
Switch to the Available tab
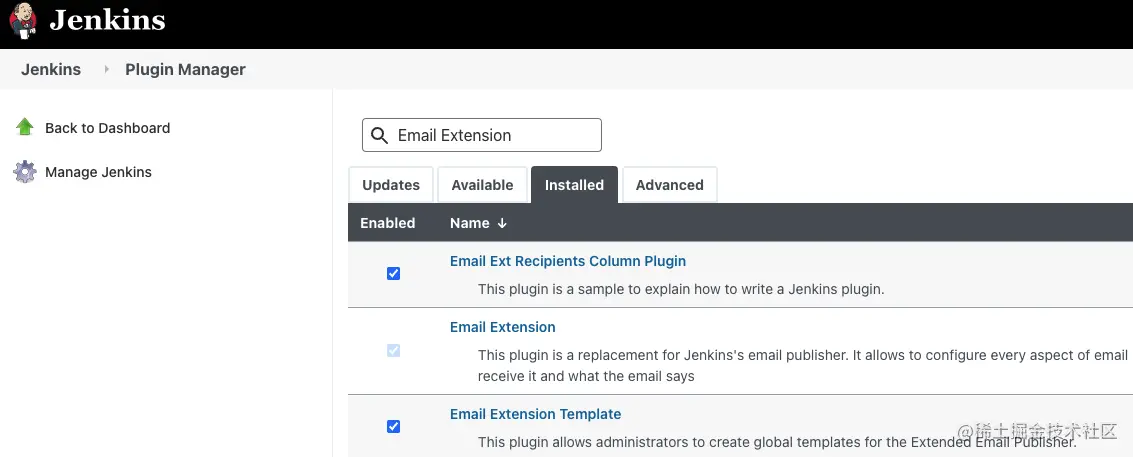point(482,185)
